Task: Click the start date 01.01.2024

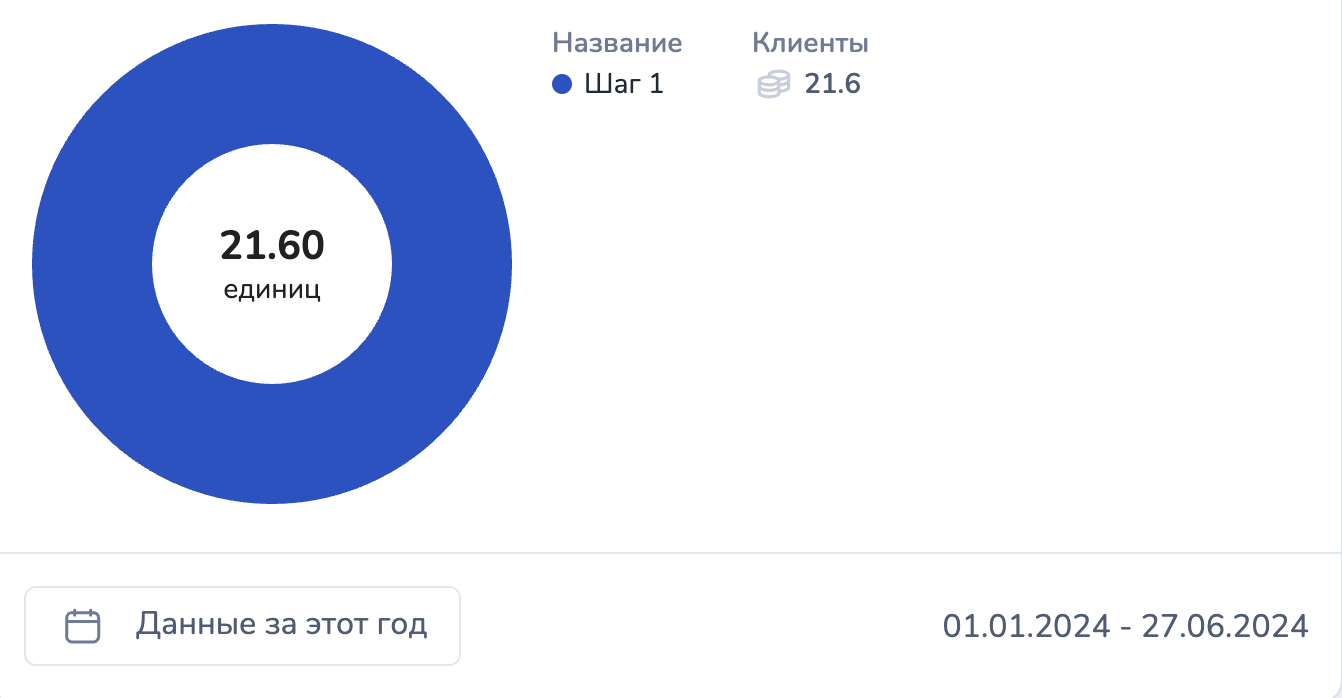Action: [1026, 626]
